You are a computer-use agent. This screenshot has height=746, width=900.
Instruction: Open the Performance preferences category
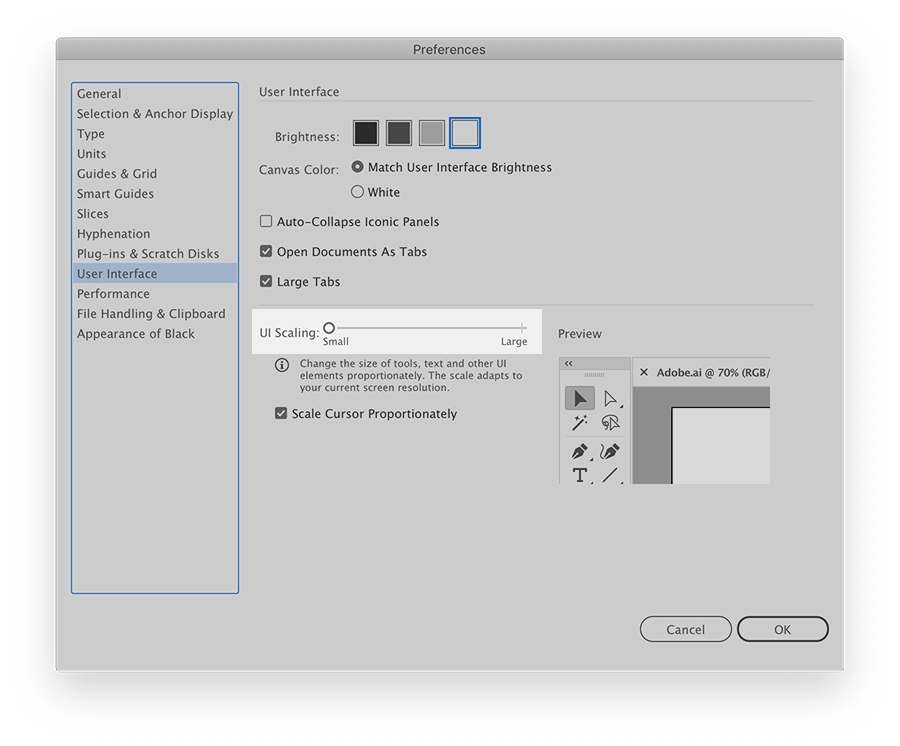tap(155, 294)
